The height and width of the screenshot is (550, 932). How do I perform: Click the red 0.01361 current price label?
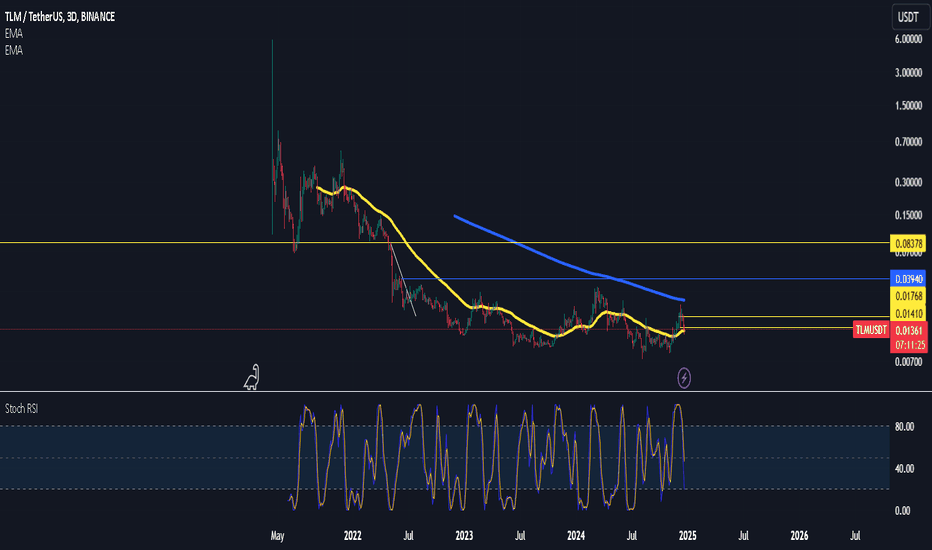pos(909,331)
